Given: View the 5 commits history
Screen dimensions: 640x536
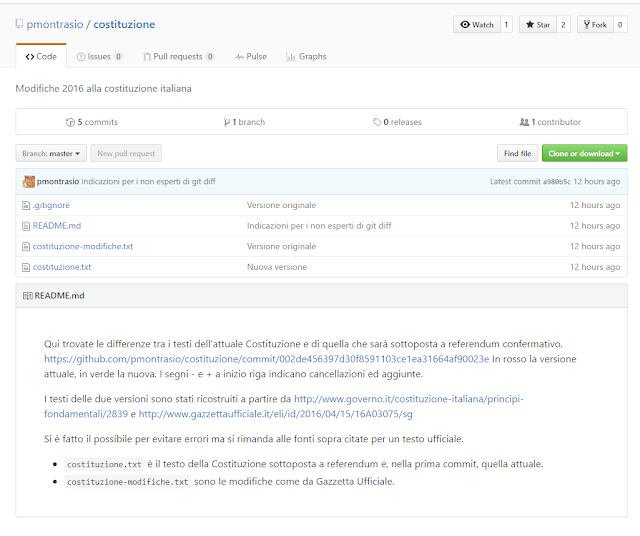Looking at the screenshot, I should (x=92, y=122).
